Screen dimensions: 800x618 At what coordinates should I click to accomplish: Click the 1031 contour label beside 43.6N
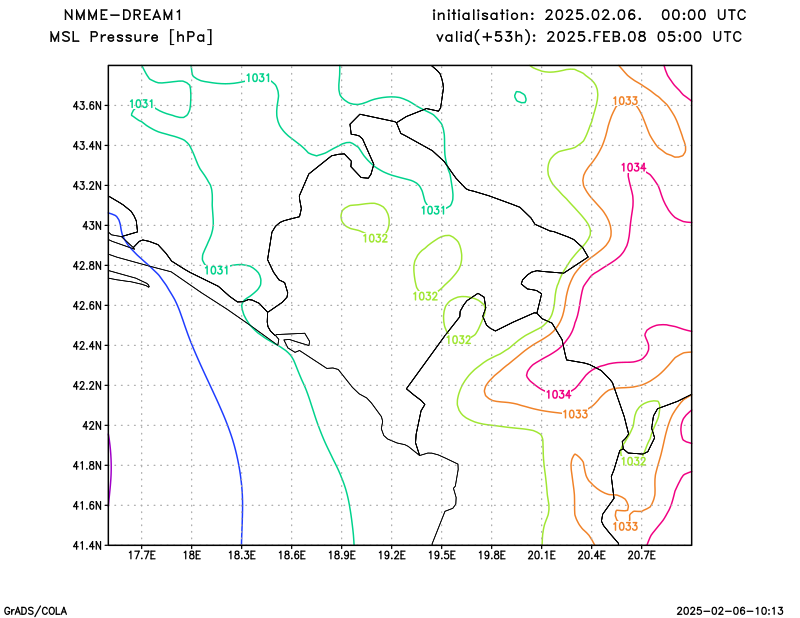pyautogui.click(x=141, y=104)
